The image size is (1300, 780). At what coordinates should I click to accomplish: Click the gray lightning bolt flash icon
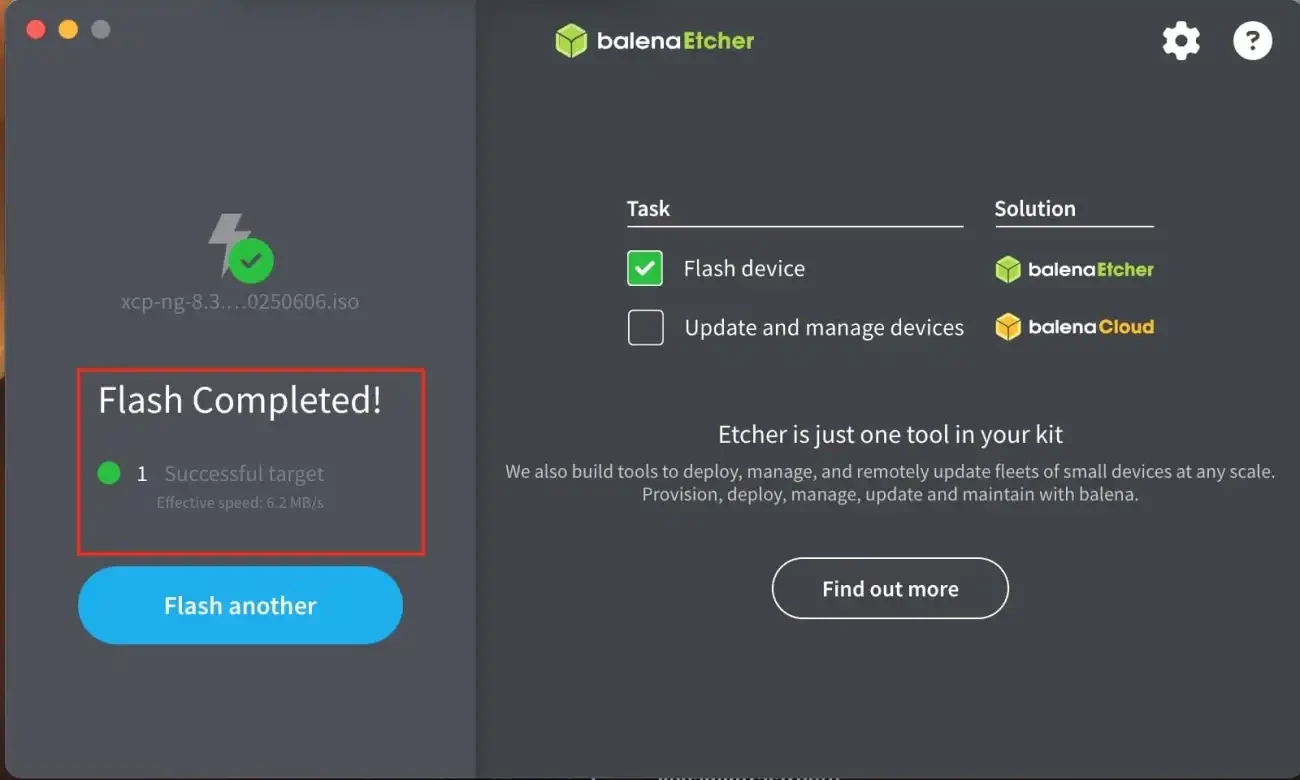228,244
